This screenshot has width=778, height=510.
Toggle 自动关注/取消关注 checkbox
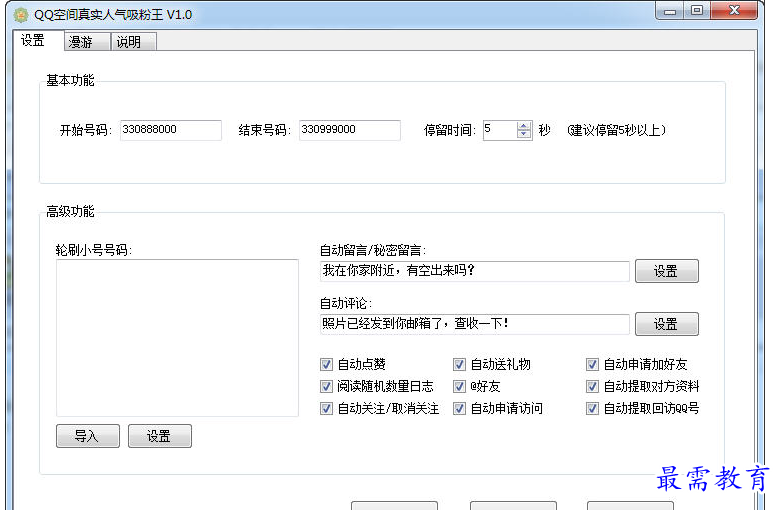click(x=326, y=408)
